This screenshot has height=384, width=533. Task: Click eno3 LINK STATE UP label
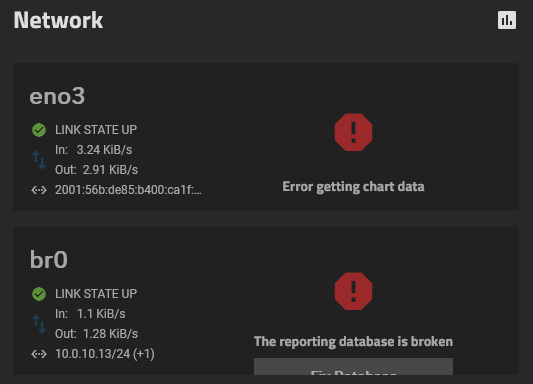pos(96,130)
